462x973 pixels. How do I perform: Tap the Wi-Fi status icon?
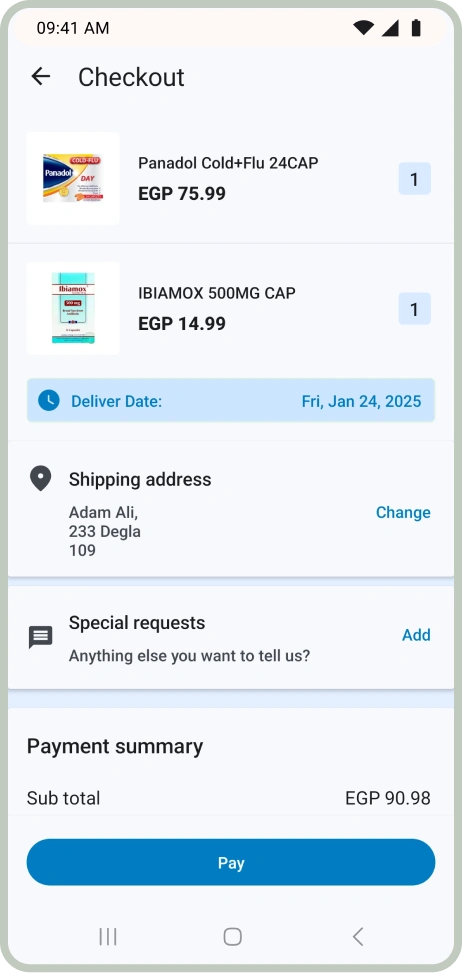[363, 27]
